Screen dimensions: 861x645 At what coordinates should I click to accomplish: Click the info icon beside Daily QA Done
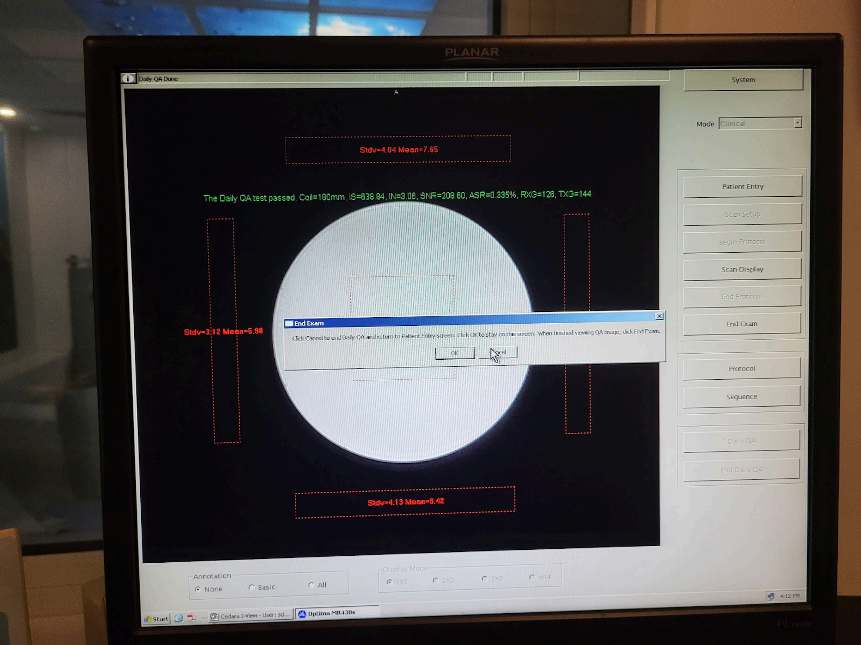click(x=128, y=78)
